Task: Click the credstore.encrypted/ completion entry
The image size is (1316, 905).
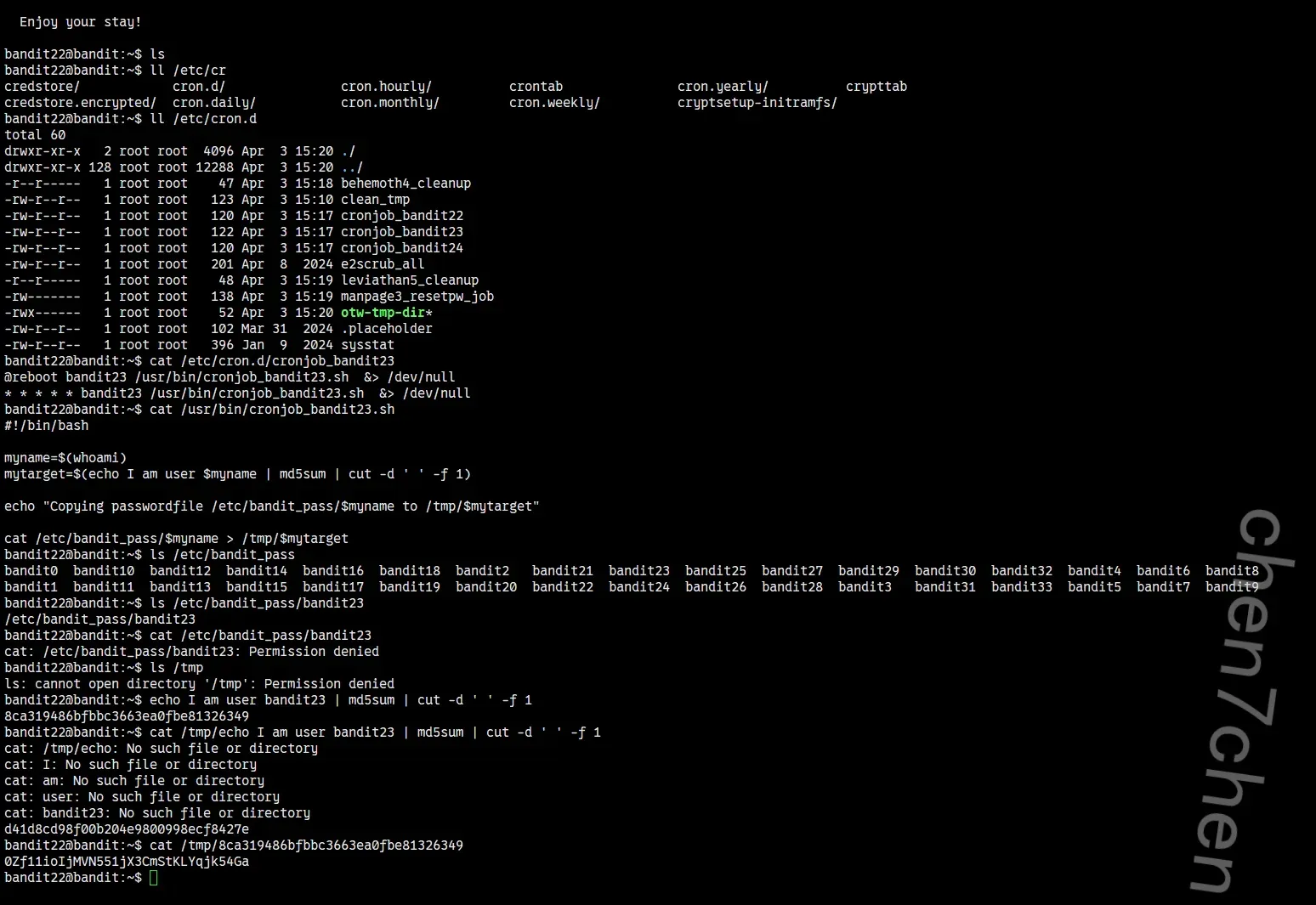Action: [80, 103]
